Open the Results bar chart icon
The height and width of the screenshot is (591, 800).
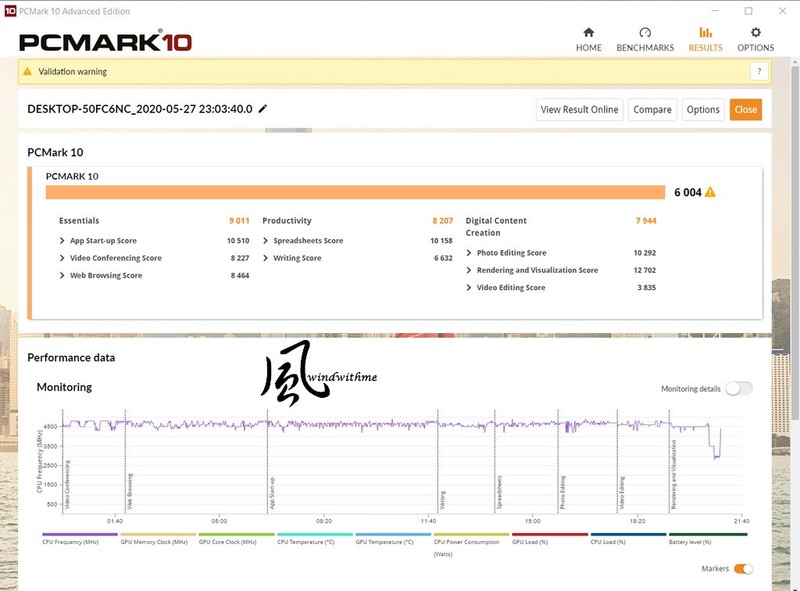(x=705, y=33)
